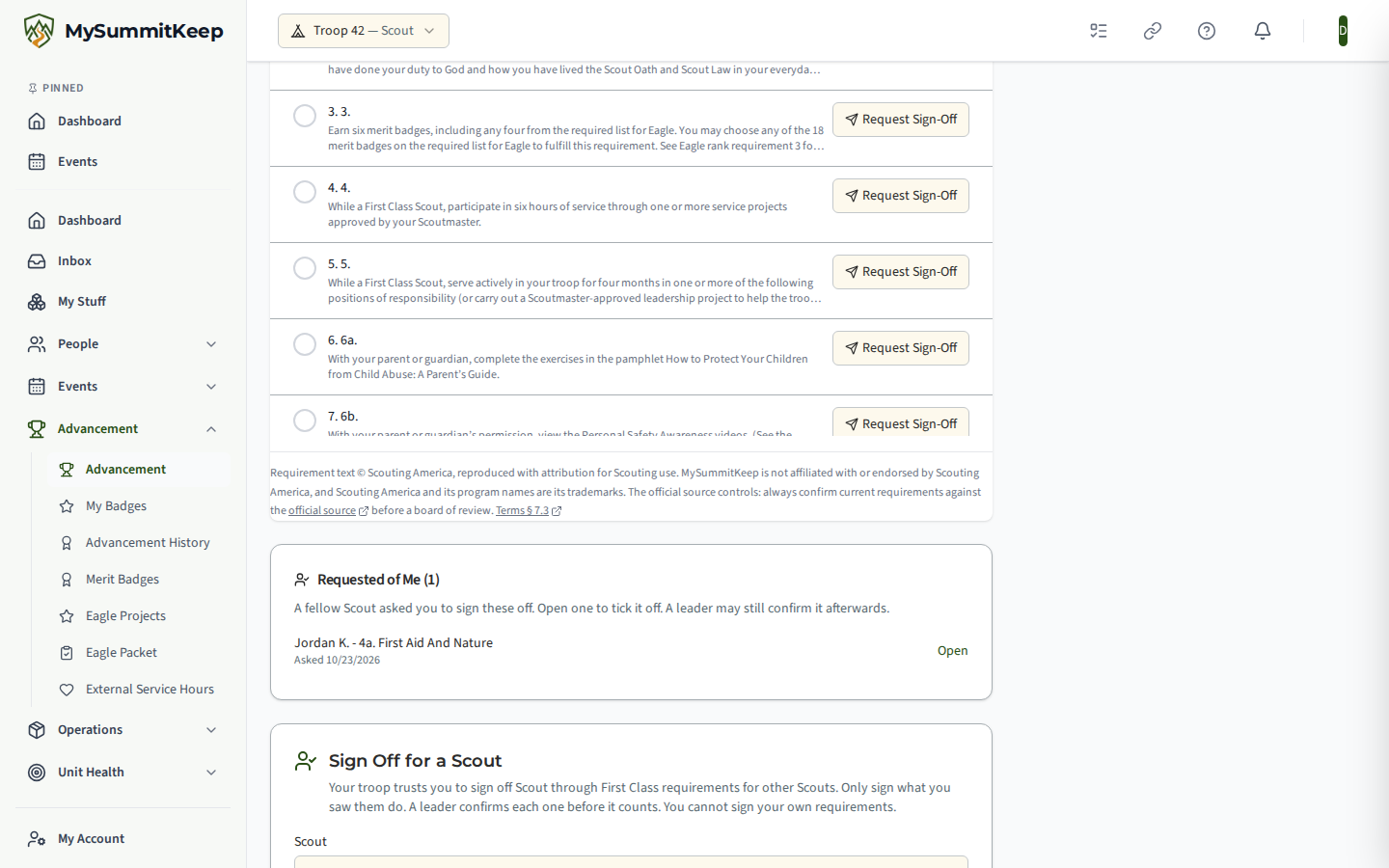The width and height of the screenshot is (1389, 868).
Task: Collapse the Advancement sidebar section
Action: point(123,428)
